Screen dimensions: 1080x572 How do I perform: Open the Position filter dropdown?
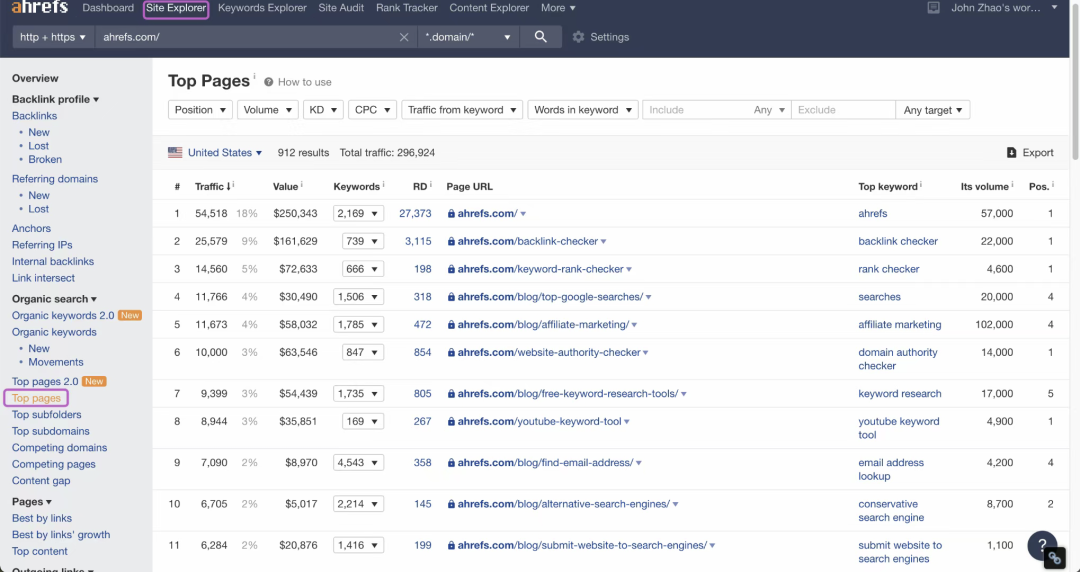(x=200, y=110)
